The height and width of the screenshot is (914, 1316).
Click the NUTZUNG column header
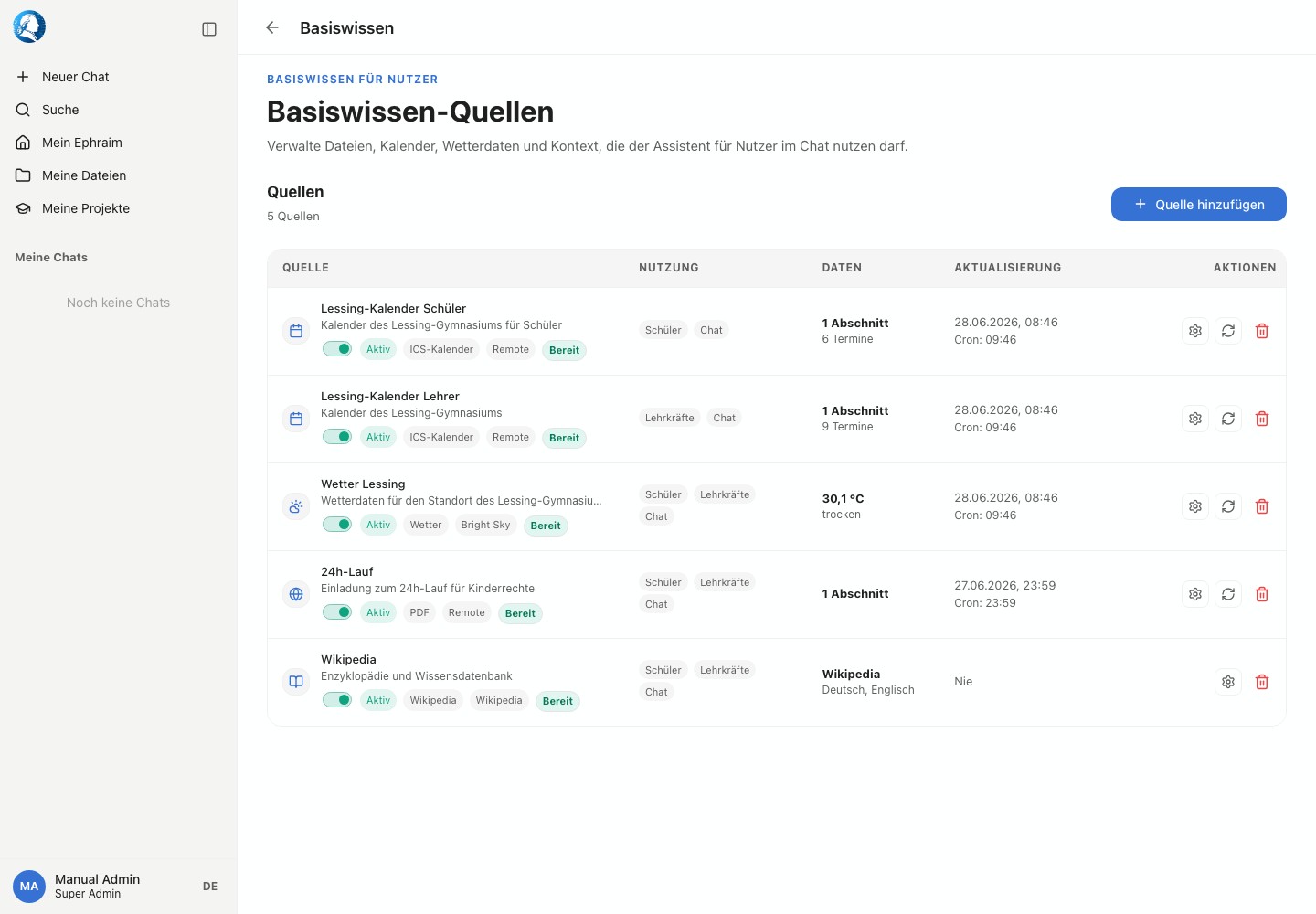669,268
